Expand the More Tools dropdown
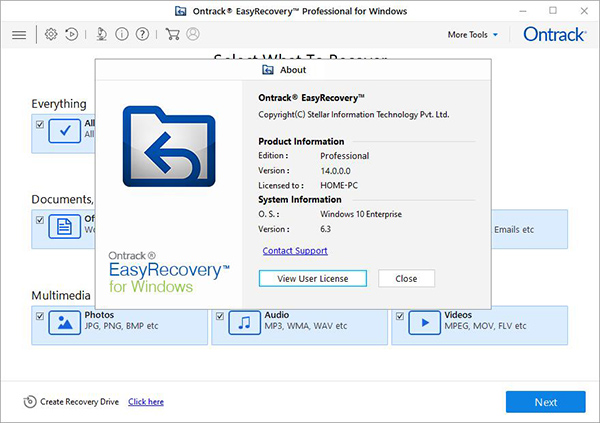The image size is (600, 423). pos(473,35)
